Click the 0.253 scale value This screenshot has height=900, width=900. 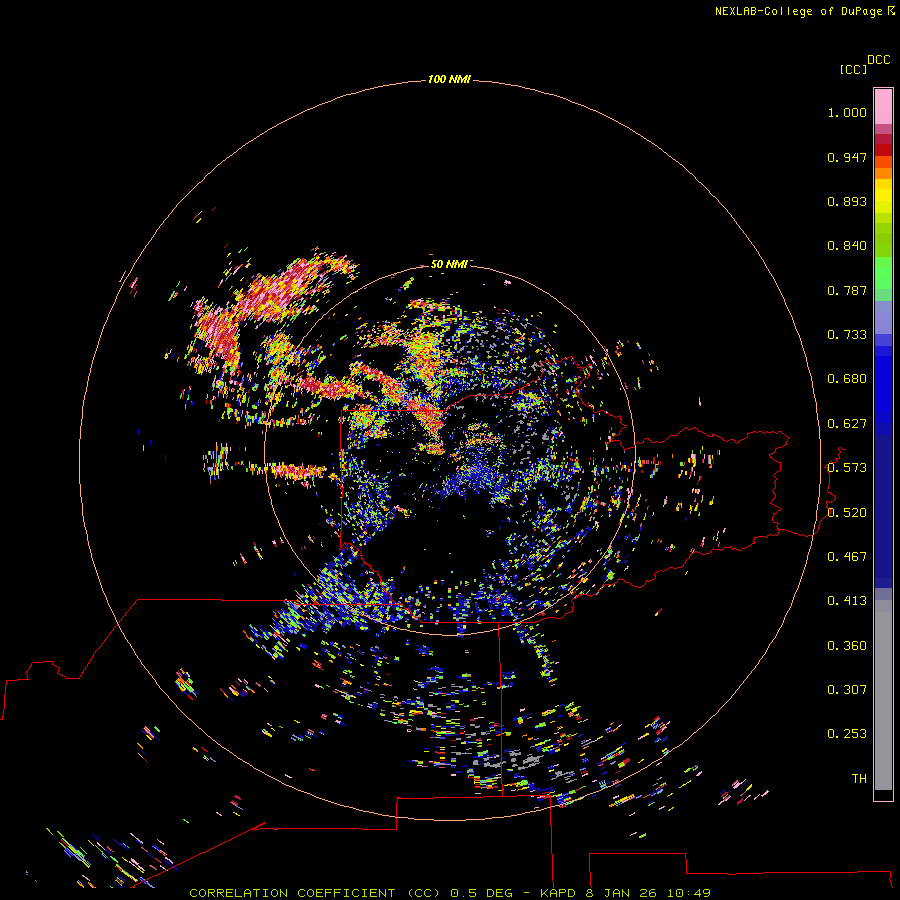[847, 734]
